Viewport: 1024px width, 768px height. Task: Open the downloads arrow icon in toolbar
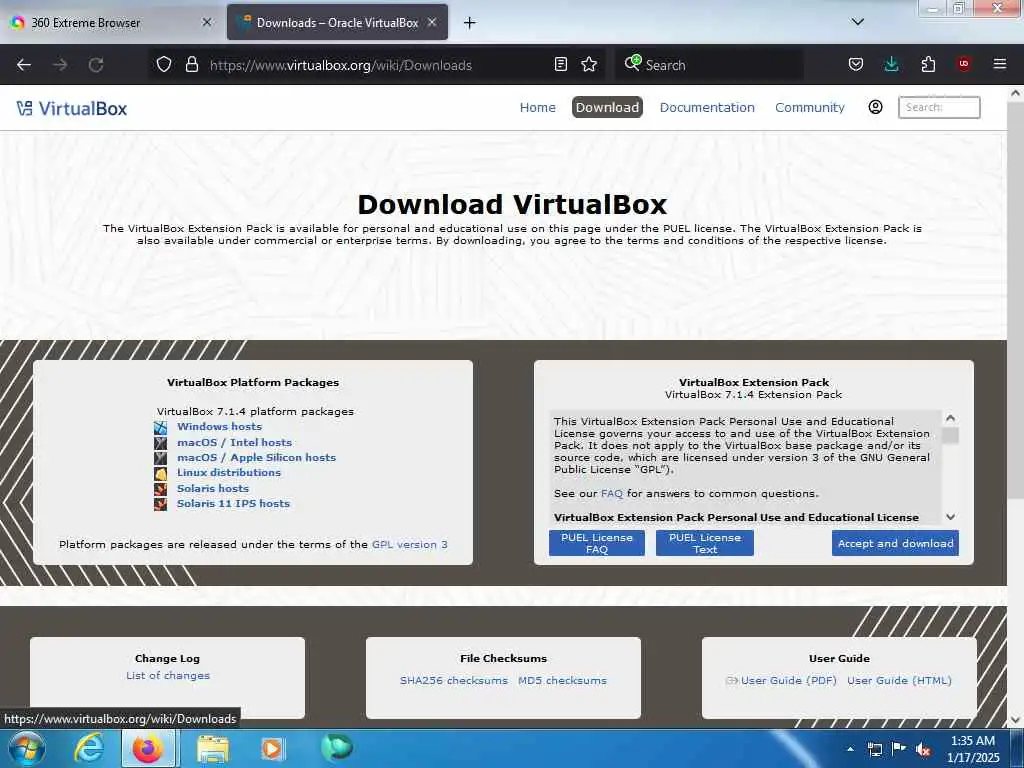pyautogui.click(x=891, y=64)
